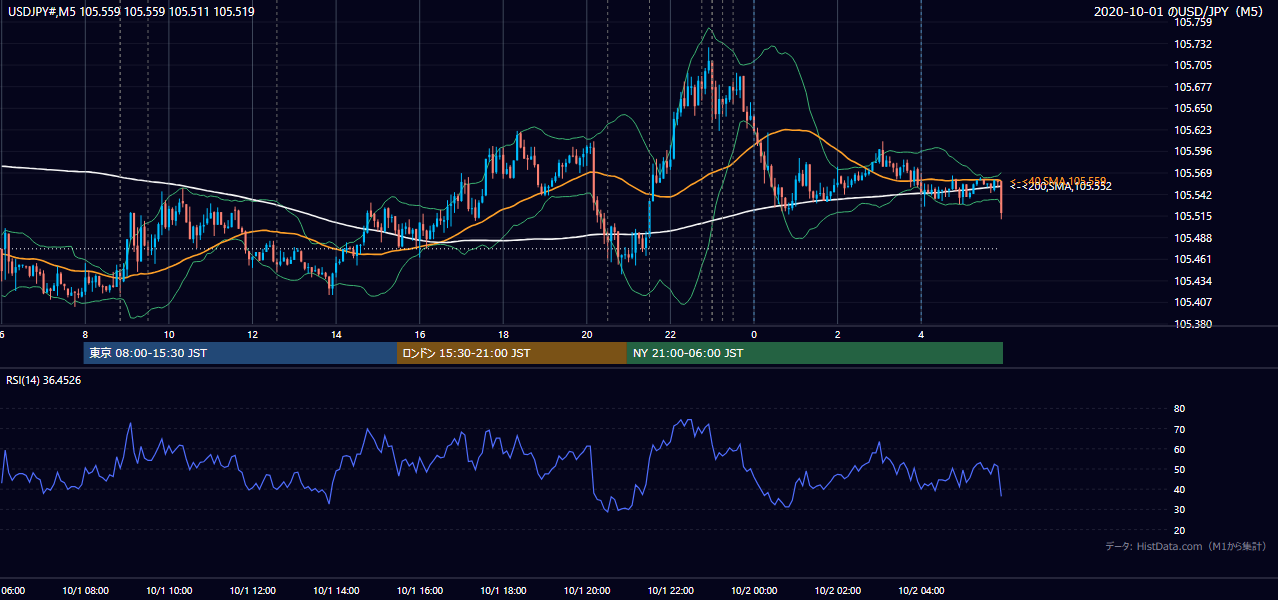Screen dimensions: 1278x600
Task: Click the 105.461 price axis label
Action: click(x=1194, y=260)
